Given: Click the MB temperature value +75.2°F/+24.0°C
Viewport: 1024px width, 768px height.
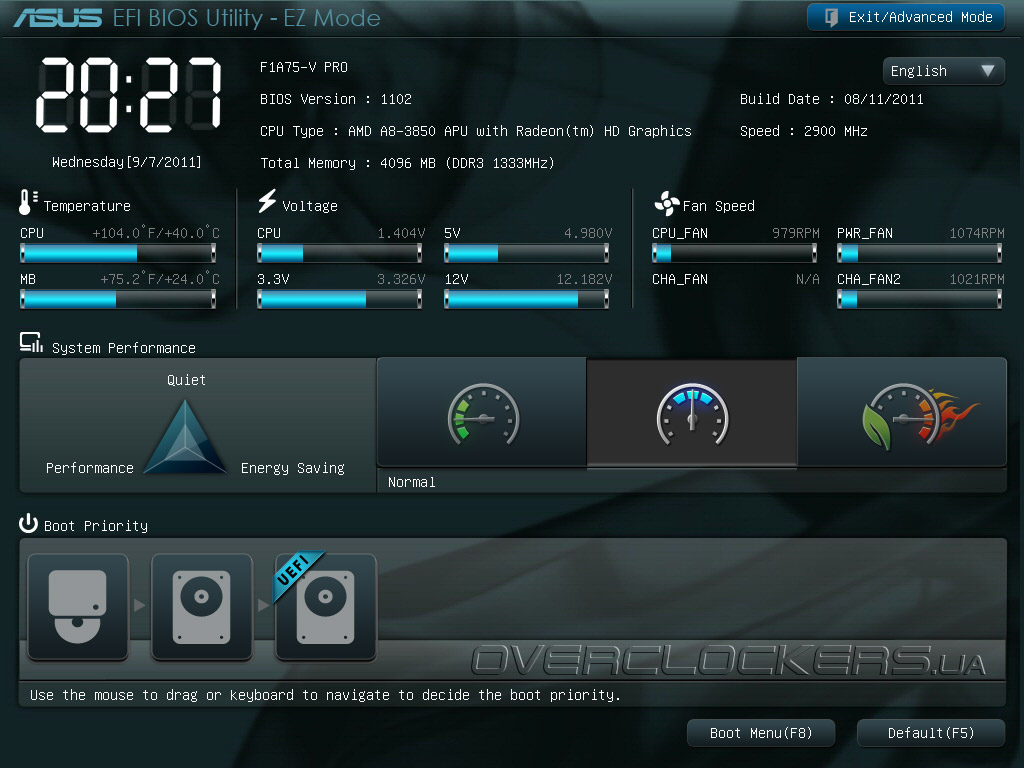Looking at the screenshot, I should pos(160,280).
